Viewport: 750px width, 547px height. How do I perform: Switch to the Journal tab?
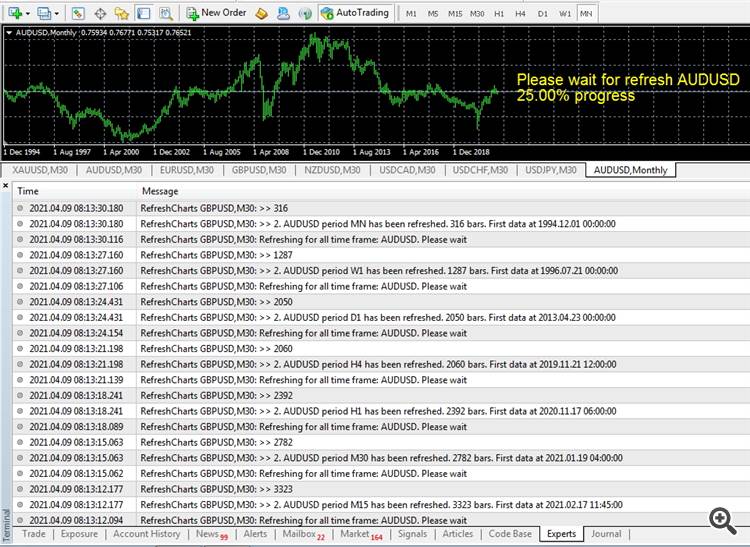pos(606,534)
